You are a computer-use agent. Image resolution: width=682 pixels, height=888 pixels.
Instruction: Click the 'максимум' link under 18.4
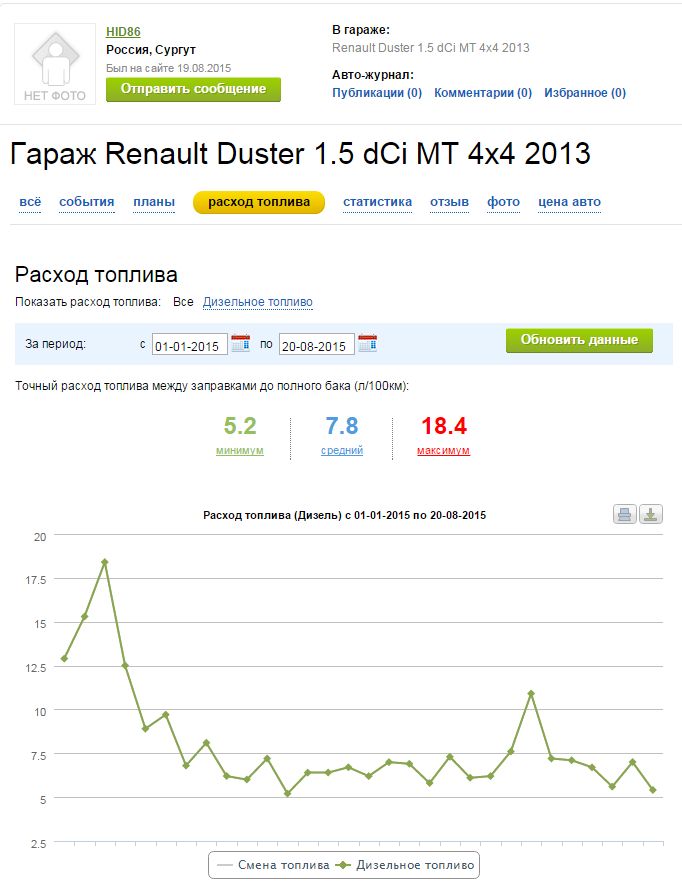[x=444, y=451]
